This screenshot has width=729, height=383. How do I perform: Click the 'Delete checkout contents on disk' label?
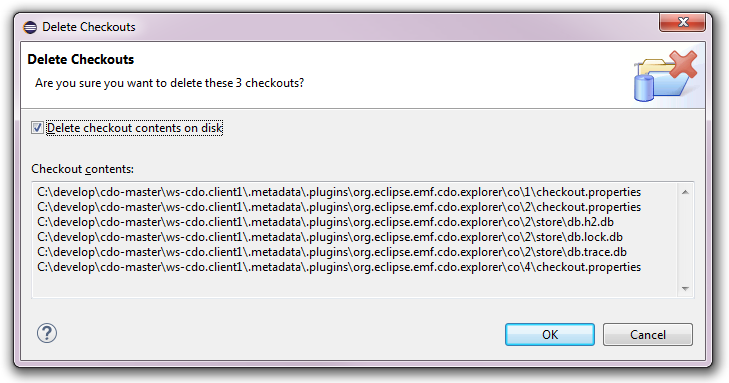(x=135, y=128)
